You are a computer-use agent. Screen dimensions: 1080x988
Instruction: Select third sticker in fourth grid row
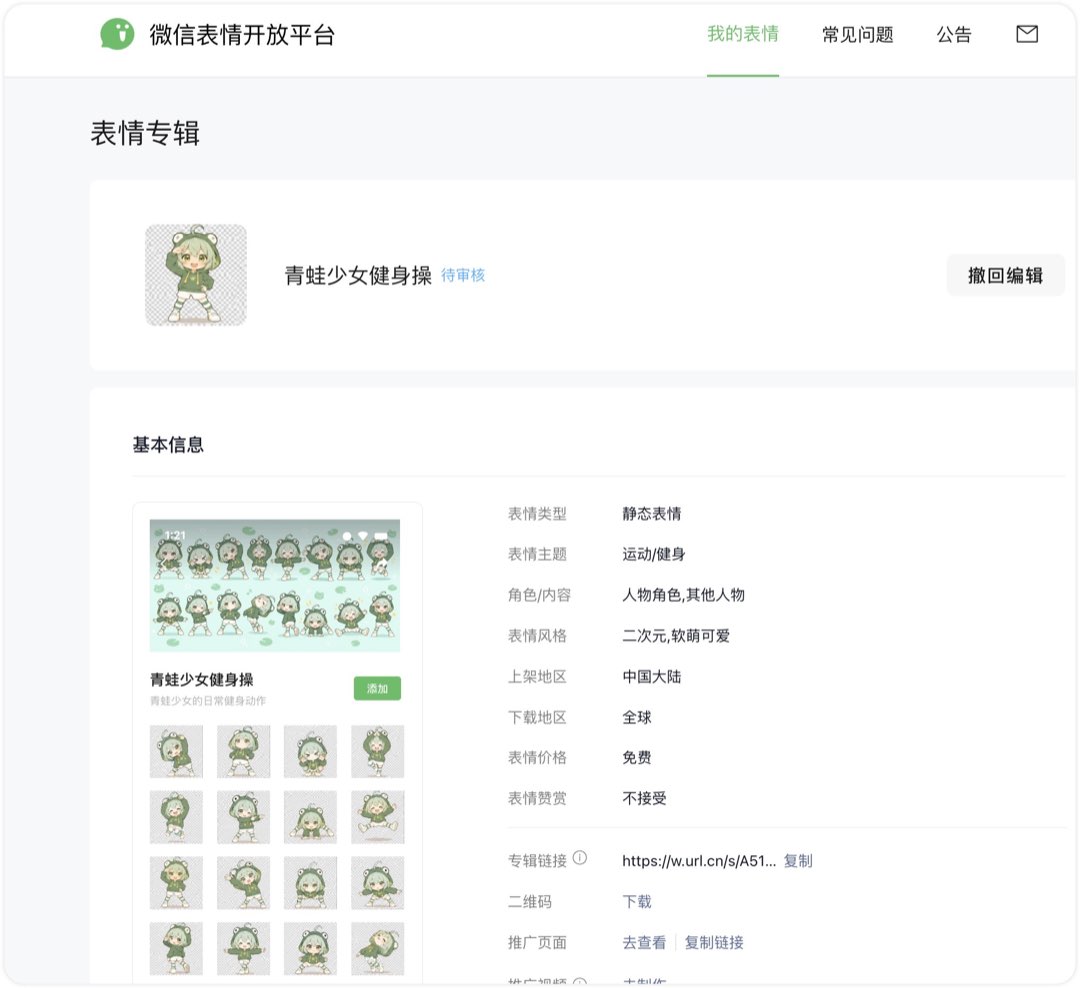tap(311, 949)
